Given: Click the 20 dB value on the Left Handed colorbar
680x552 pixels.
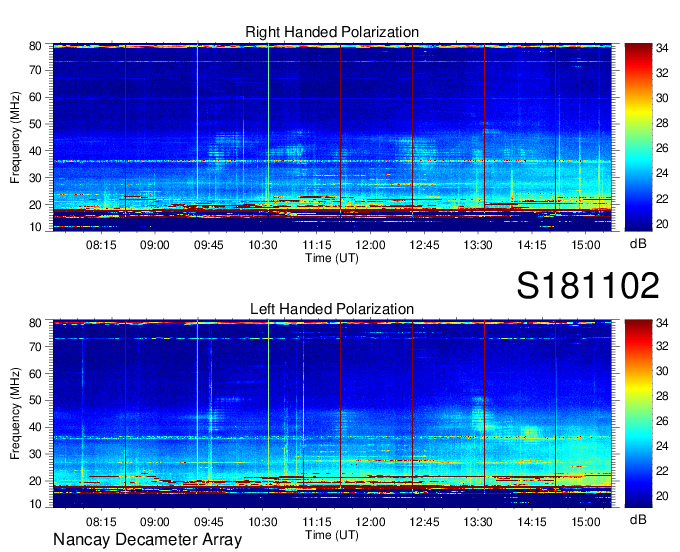Looking at the screenshot, I should 662,496.
